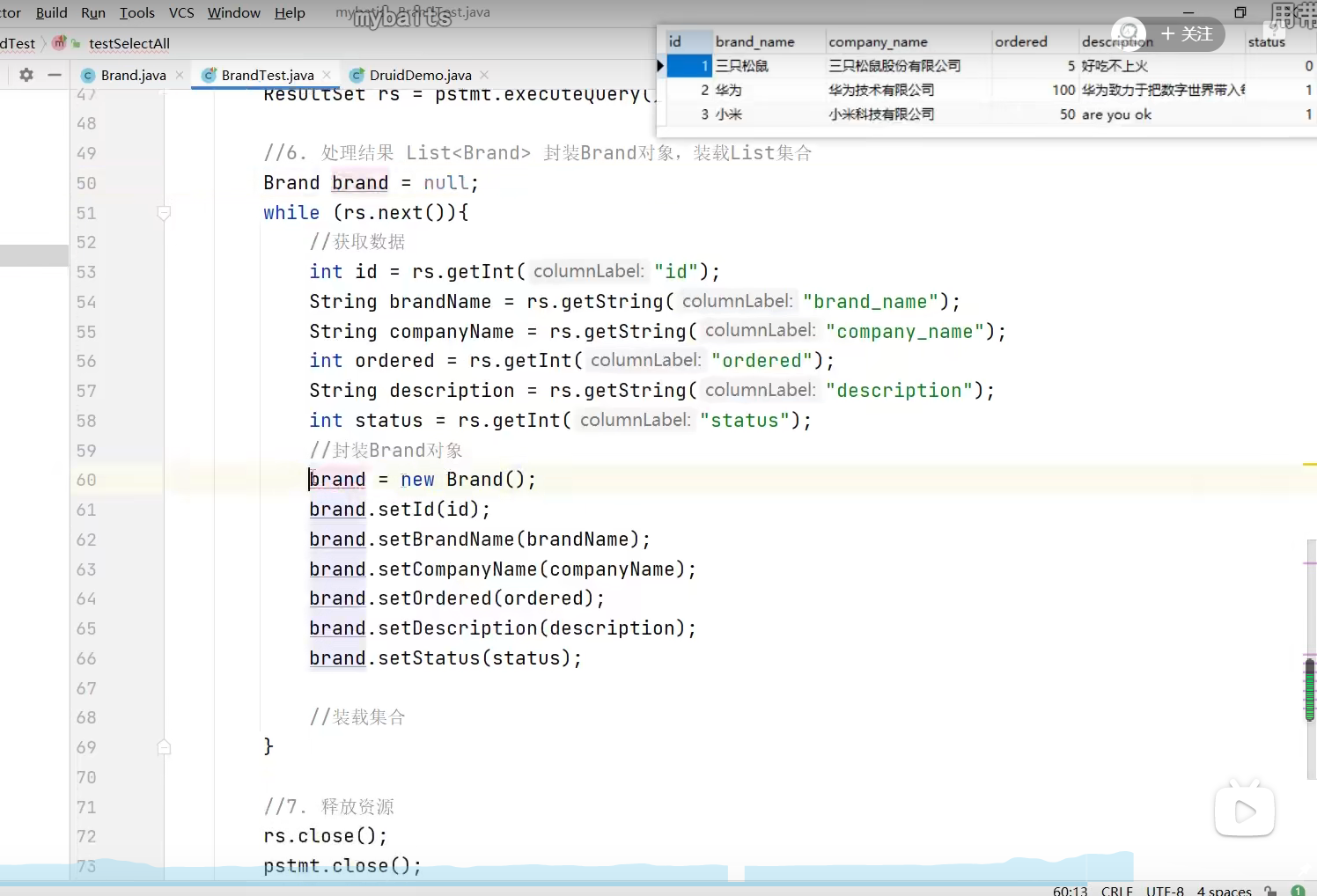Restore the window using the restore icon
Image resolution: width=1317 pixels, height=896 pixels.
tap(1240, 12)
